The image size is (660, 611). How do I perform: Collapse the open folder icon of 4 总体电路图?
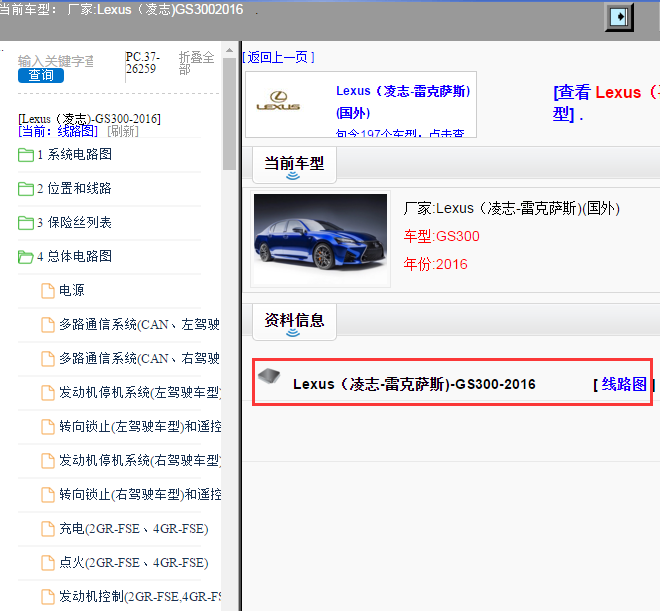[26, 257]
